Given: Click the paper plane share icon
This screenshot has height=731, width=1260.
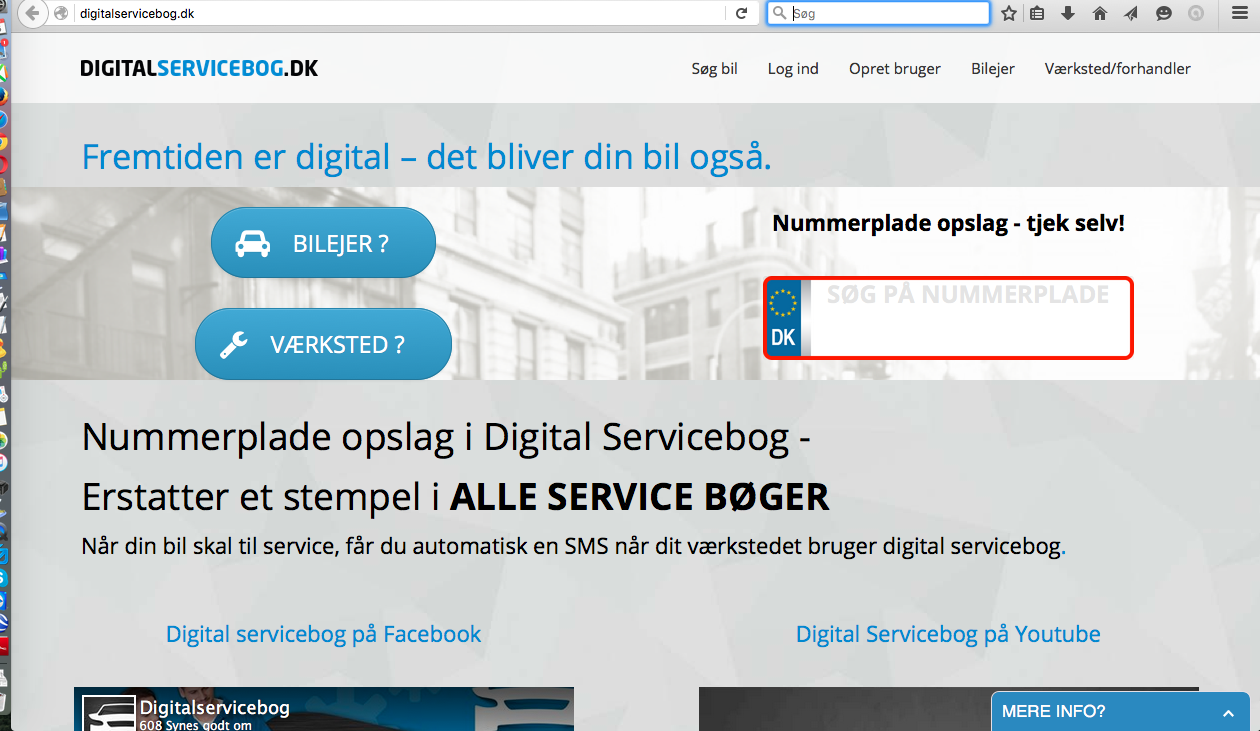Looking at the screenshot, I should pyautogui.click(x=1131, y=13).
